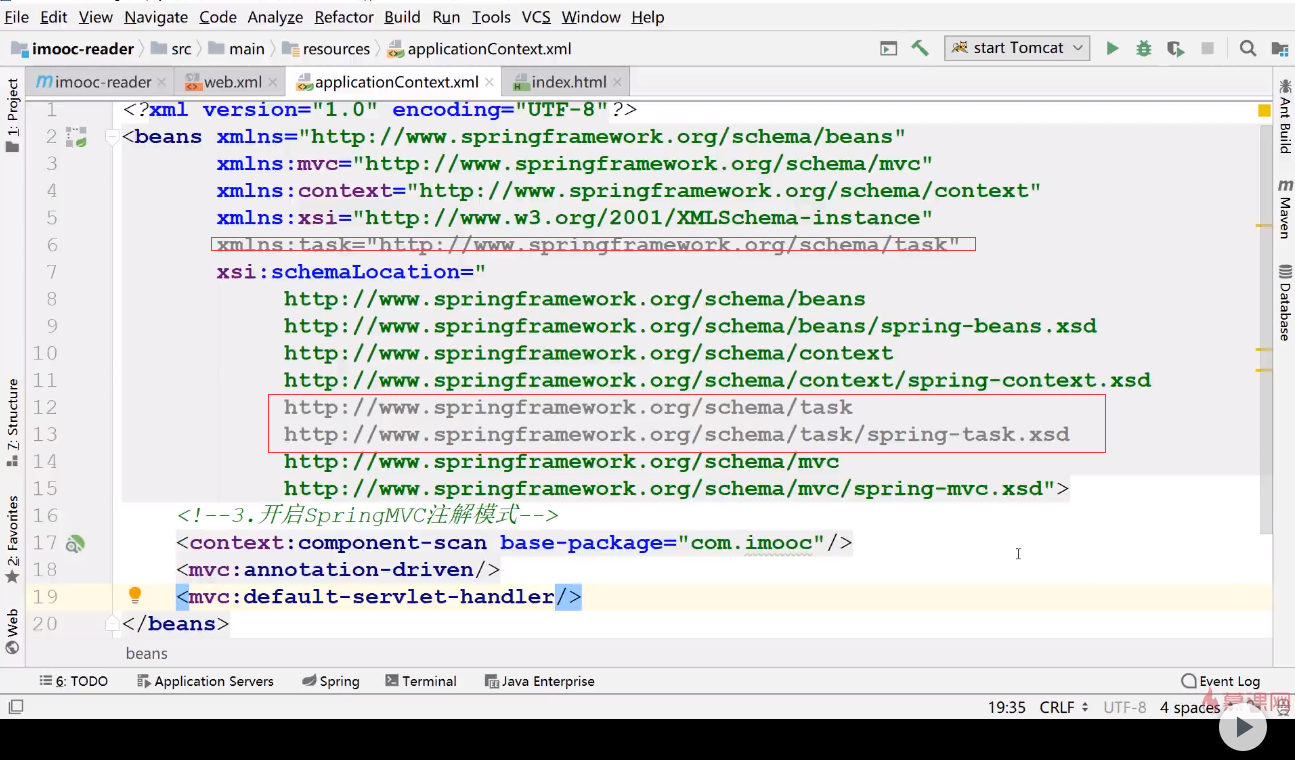Click src folder in breadcrumb
The width and height of the screenshot is (1295, 760).
click(x=171, y=49)
